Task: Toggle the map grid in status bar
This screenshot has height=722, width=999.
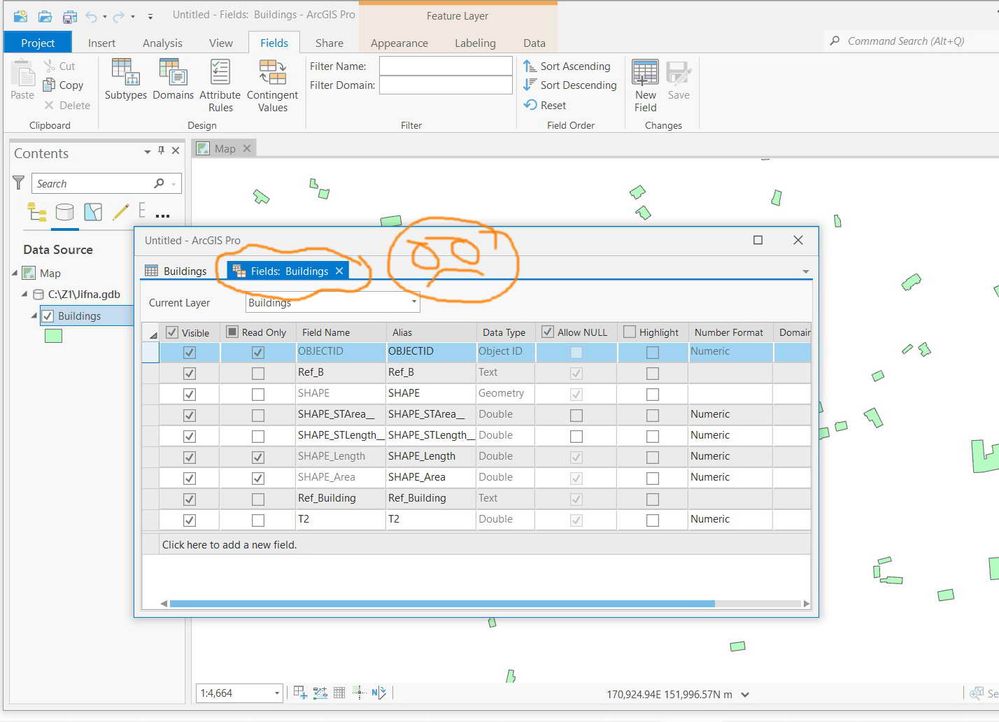Action: [339, 693]
